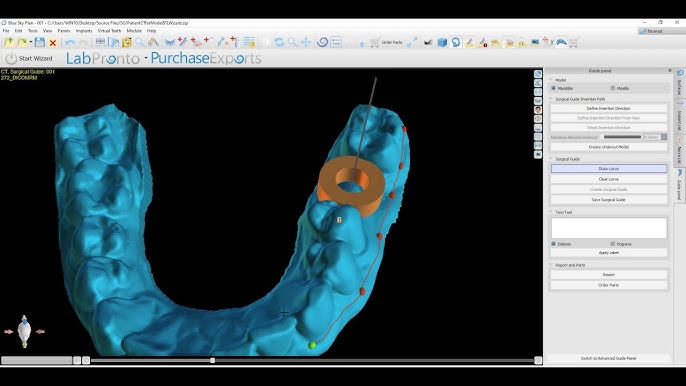
Task: Click the Draw curve button
Action: [609, 168]
